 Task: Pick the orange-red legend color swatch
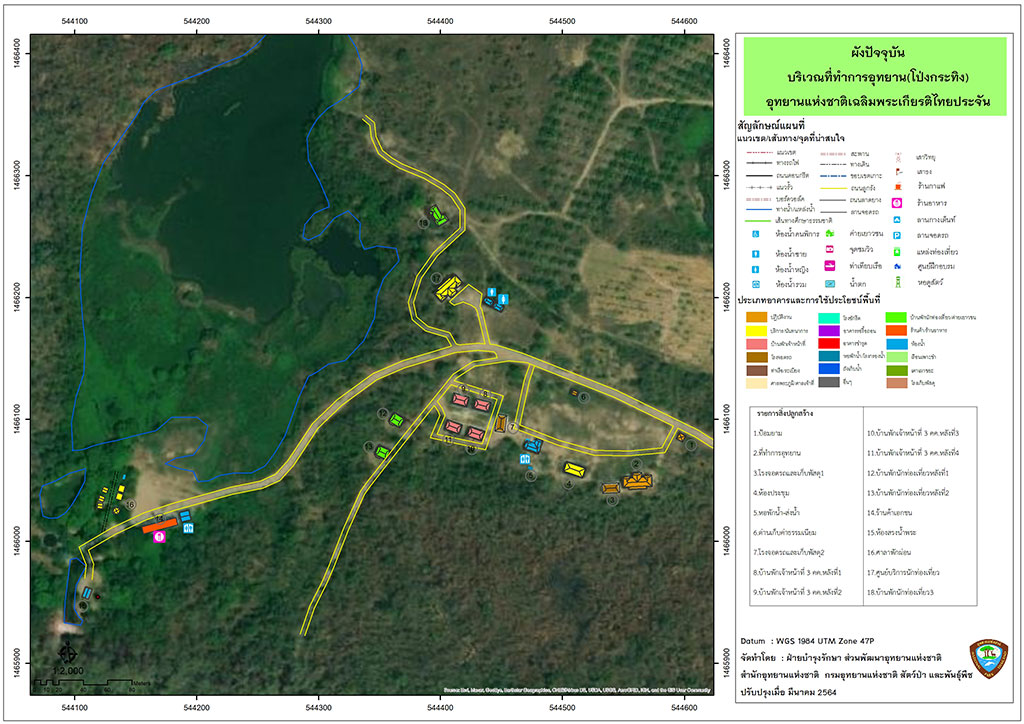897,330
